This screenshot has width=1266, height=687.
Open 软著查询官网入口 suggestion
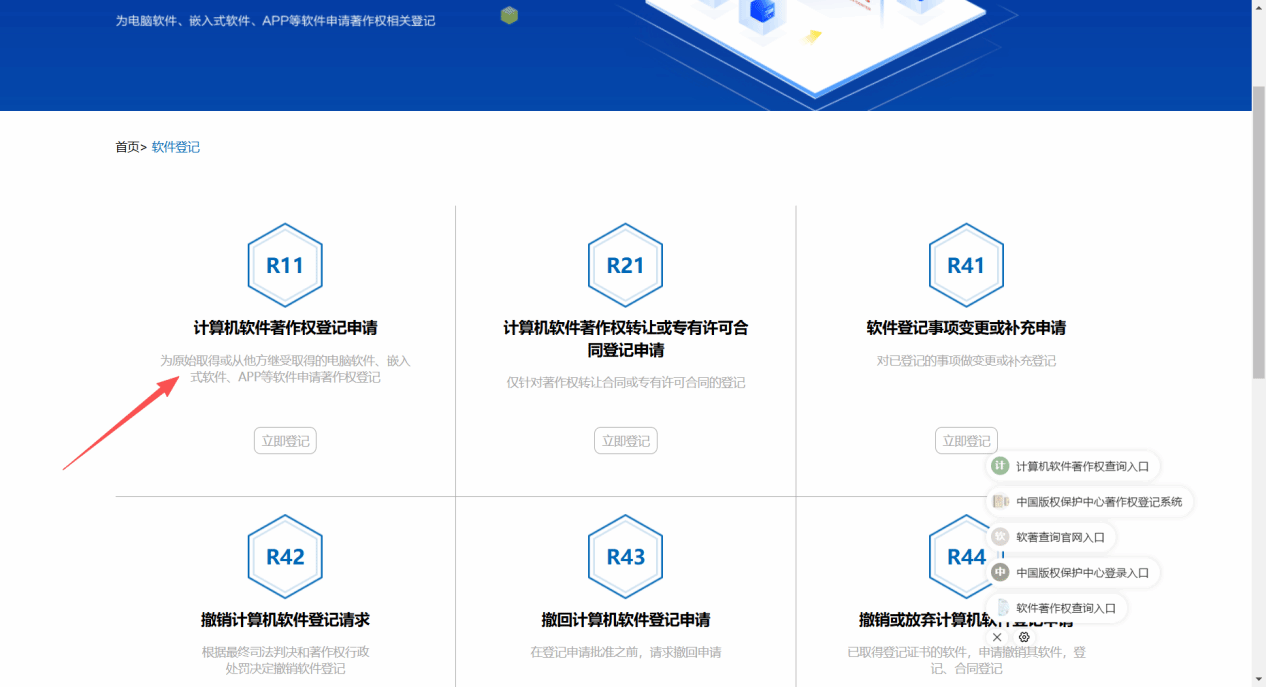1060,537
